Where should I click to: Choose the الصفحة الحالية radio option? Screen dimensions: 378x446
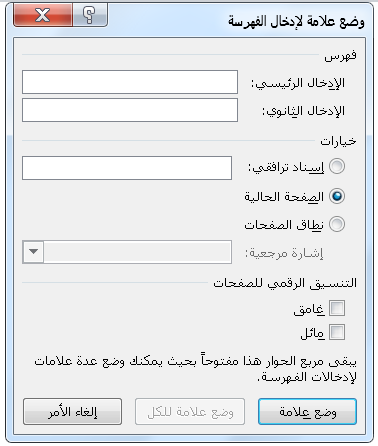pos(337,196)
